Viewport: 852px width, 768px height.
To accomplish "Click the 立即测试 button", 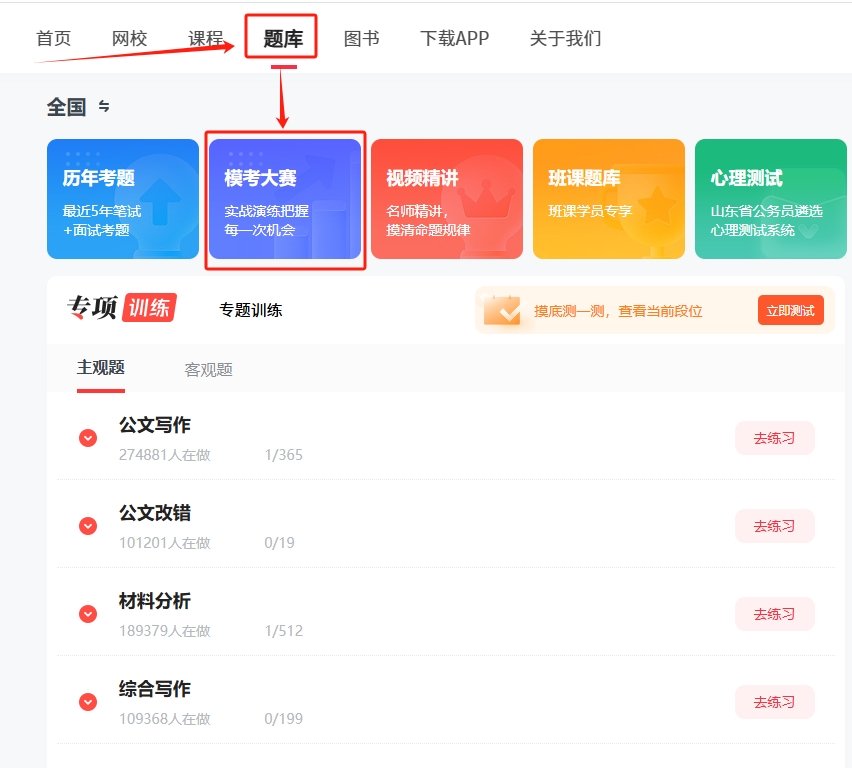I will pyautogui.click(x=790, y=311).
